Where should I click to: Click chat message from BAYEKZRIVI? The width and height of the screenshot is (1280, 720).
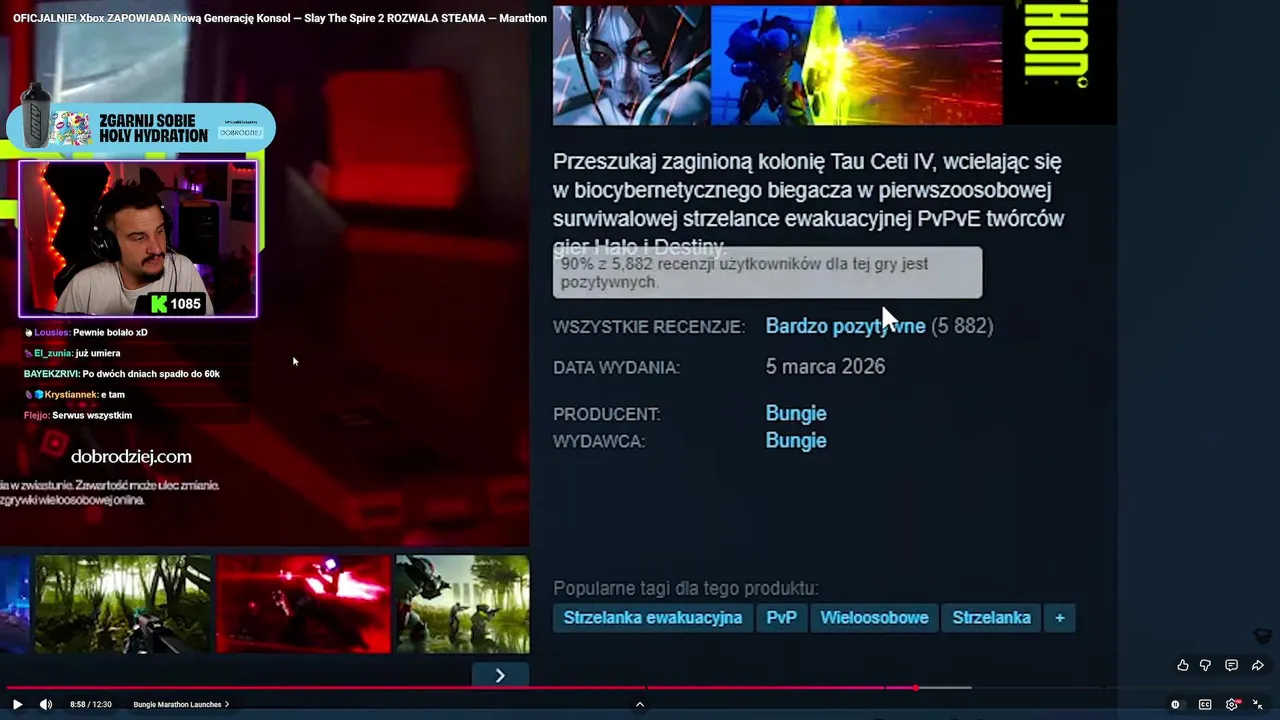pos(122,374)
